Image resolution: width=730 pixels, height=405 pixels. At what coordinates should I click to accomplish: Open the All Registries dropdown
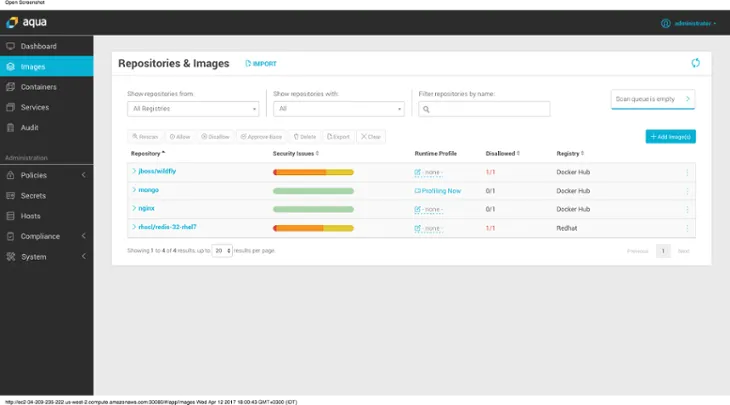point(193,109)
